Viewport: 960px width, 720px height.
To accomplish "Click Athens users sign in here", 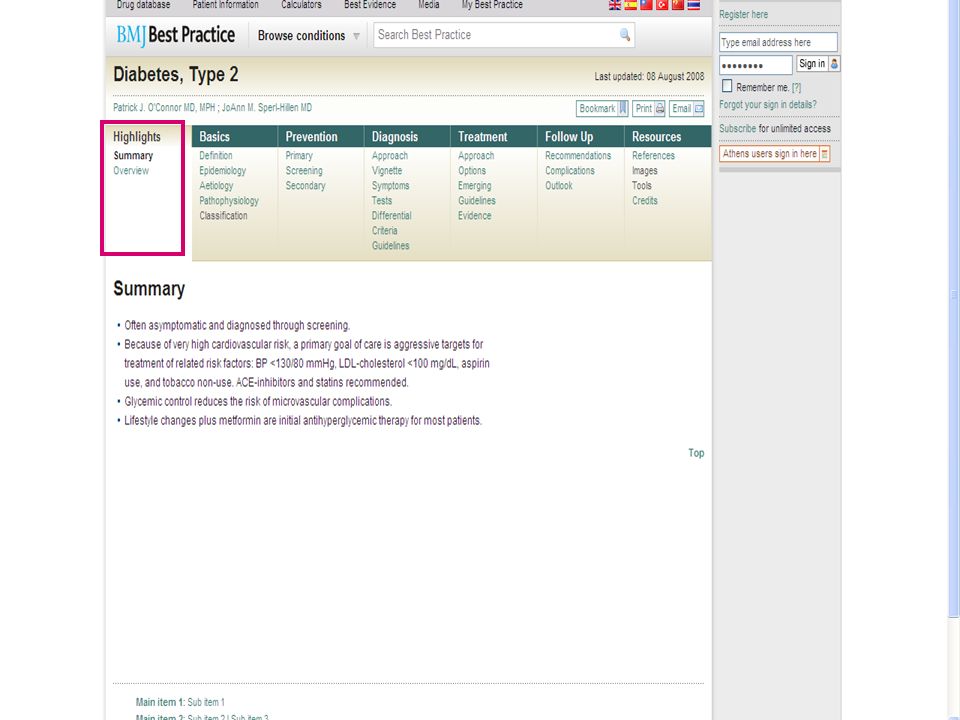I will (x=774, y=154).
